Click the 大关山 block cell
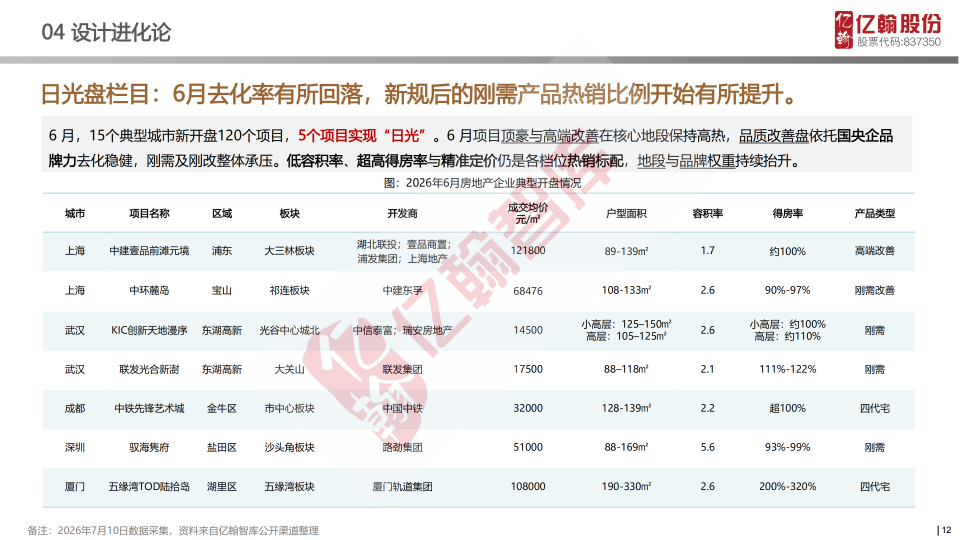Screen dimensions: 960x540 click(x=289, y=369)
